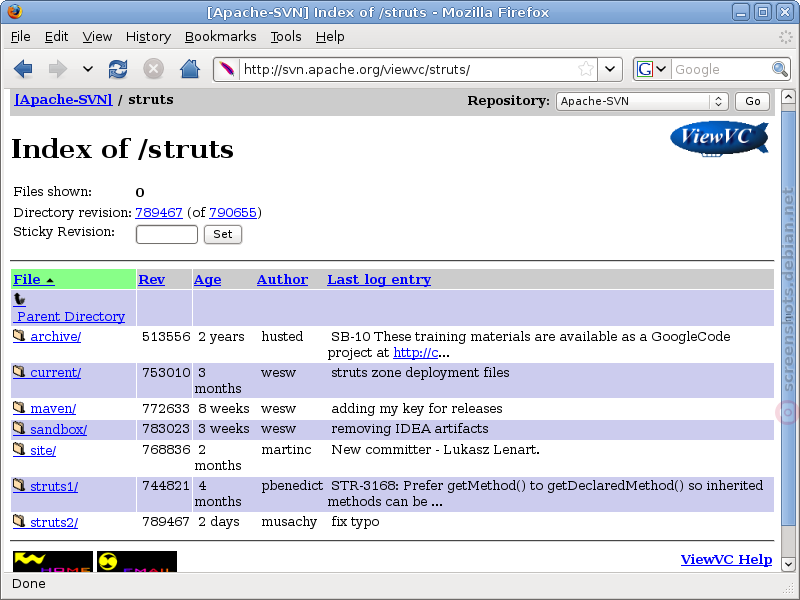Open the recent pages history dropdown arrow
The height and width of the screenshot is (600, 800).
pyautogui.click(x=88, y=69)
